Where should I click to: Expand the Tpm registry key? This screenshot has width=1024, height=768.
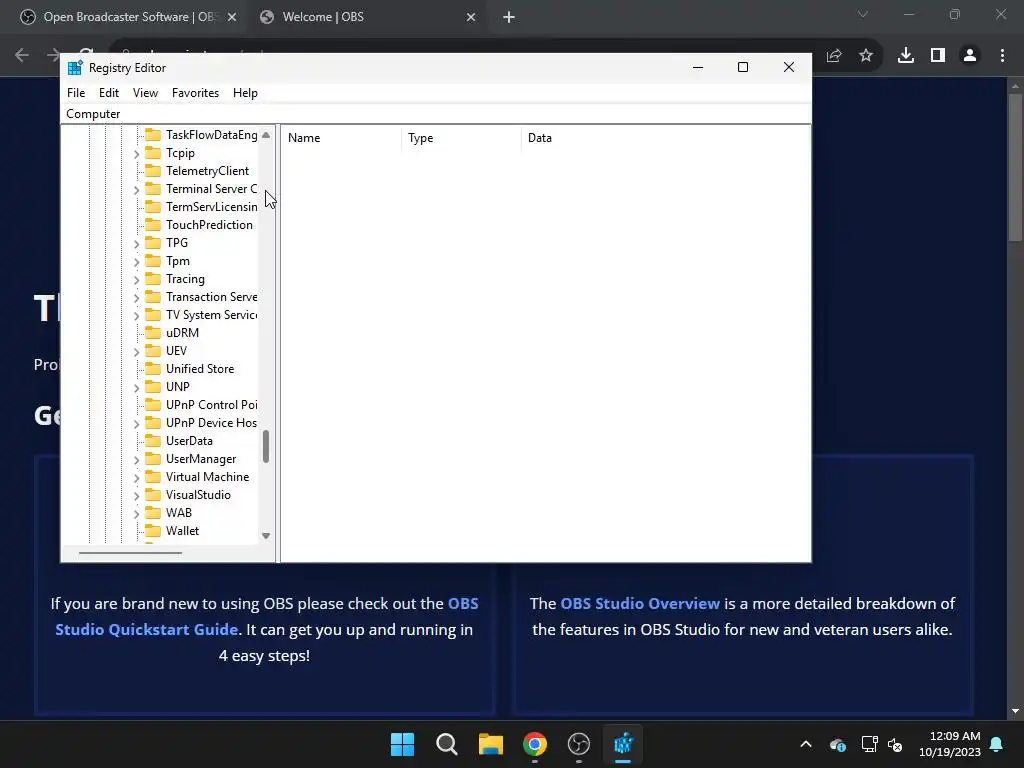136,261
